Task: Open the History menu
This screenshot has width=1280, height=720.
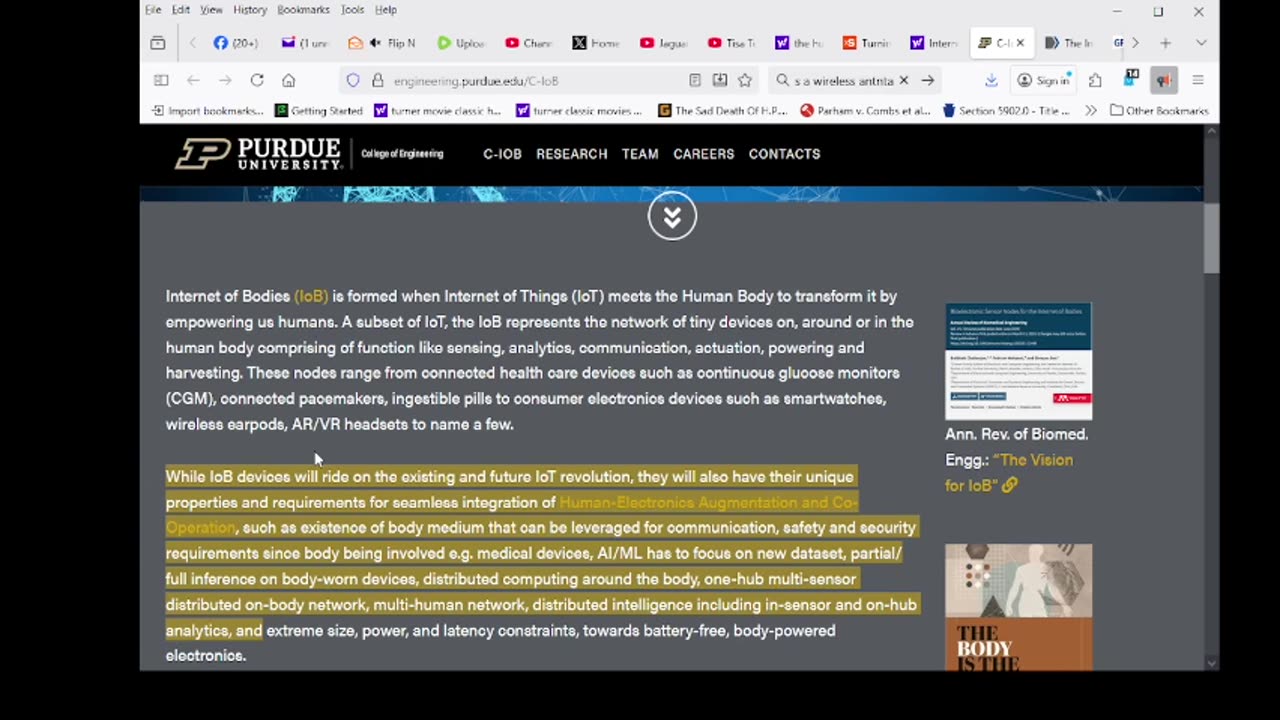Action: 250,10
